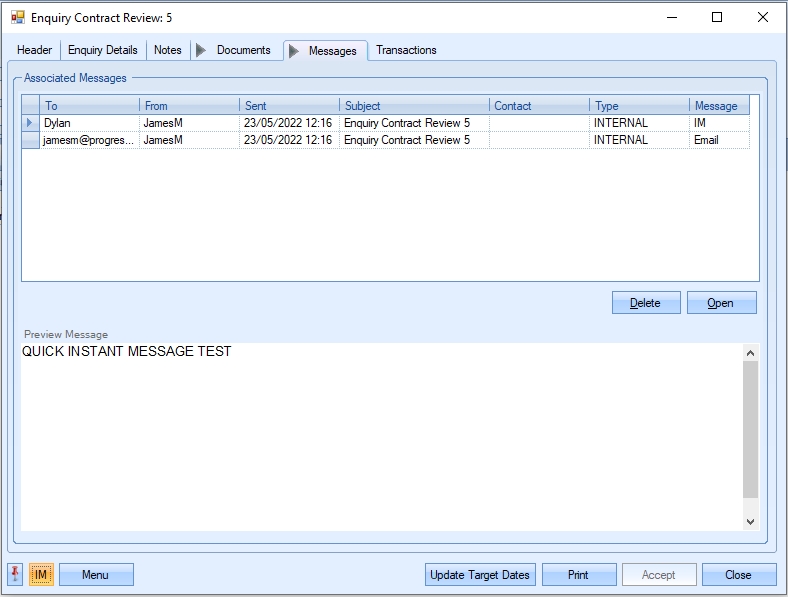
Task: Click the preview scrollbar down arrow
Action: [x=750, y=522]
